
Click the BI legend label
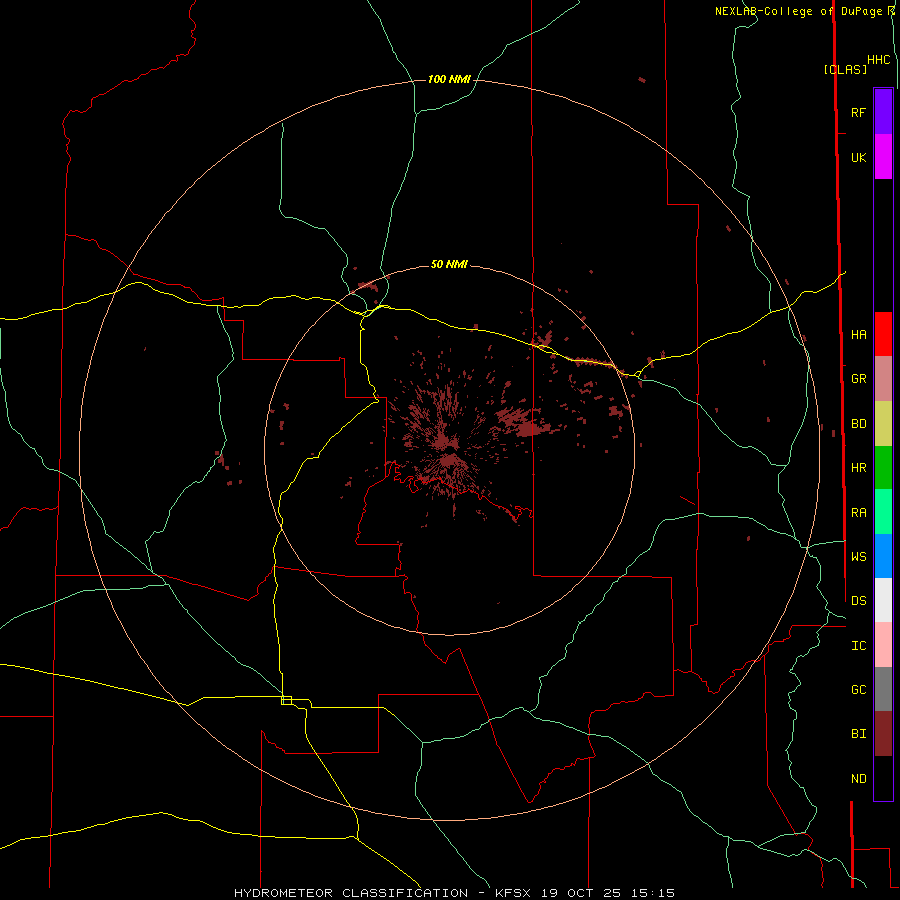coord(858,734)
